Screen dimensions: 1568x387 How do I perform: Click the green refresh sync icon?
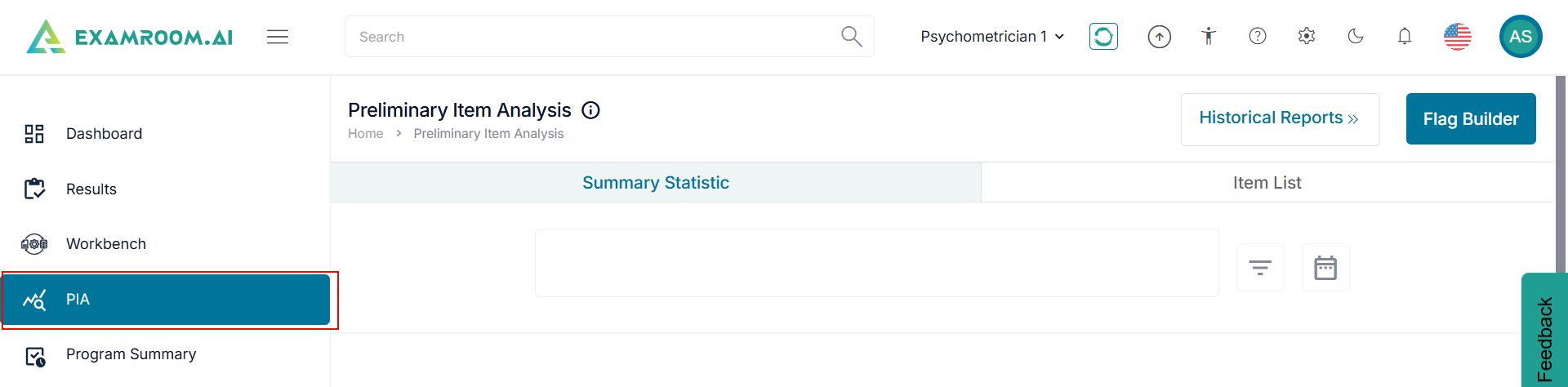pyautogui.click(x=1103, y=37)
